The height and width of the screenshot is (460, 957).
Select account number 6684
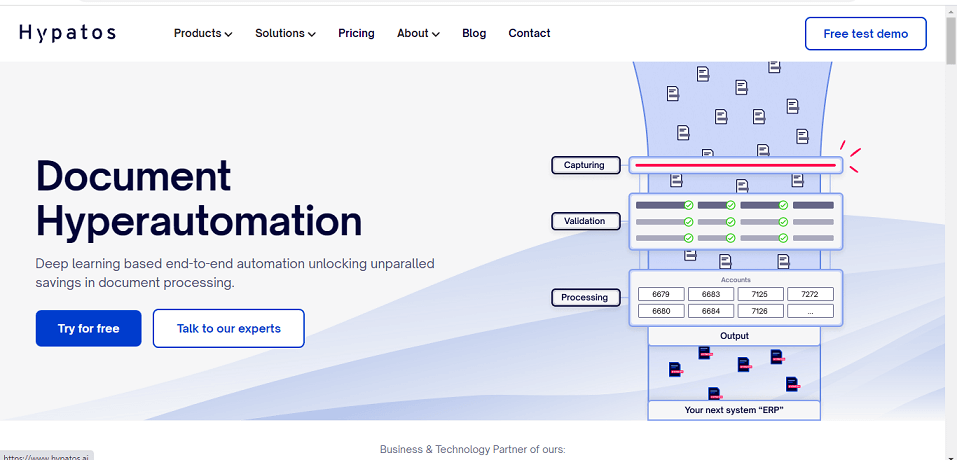(711, 311)
